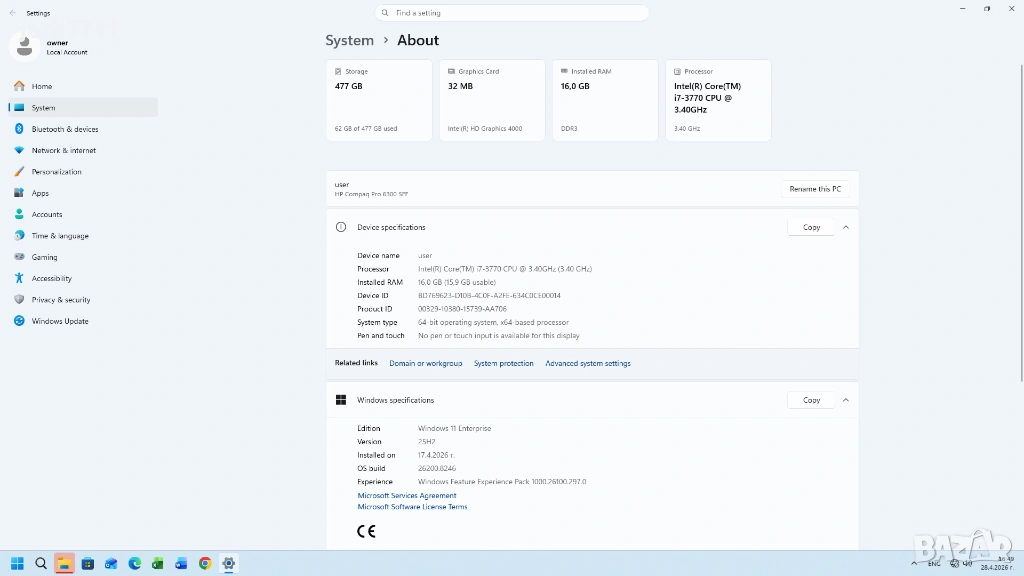
Task: Open Bluetooth & devices settings
Action: [64, 129]
